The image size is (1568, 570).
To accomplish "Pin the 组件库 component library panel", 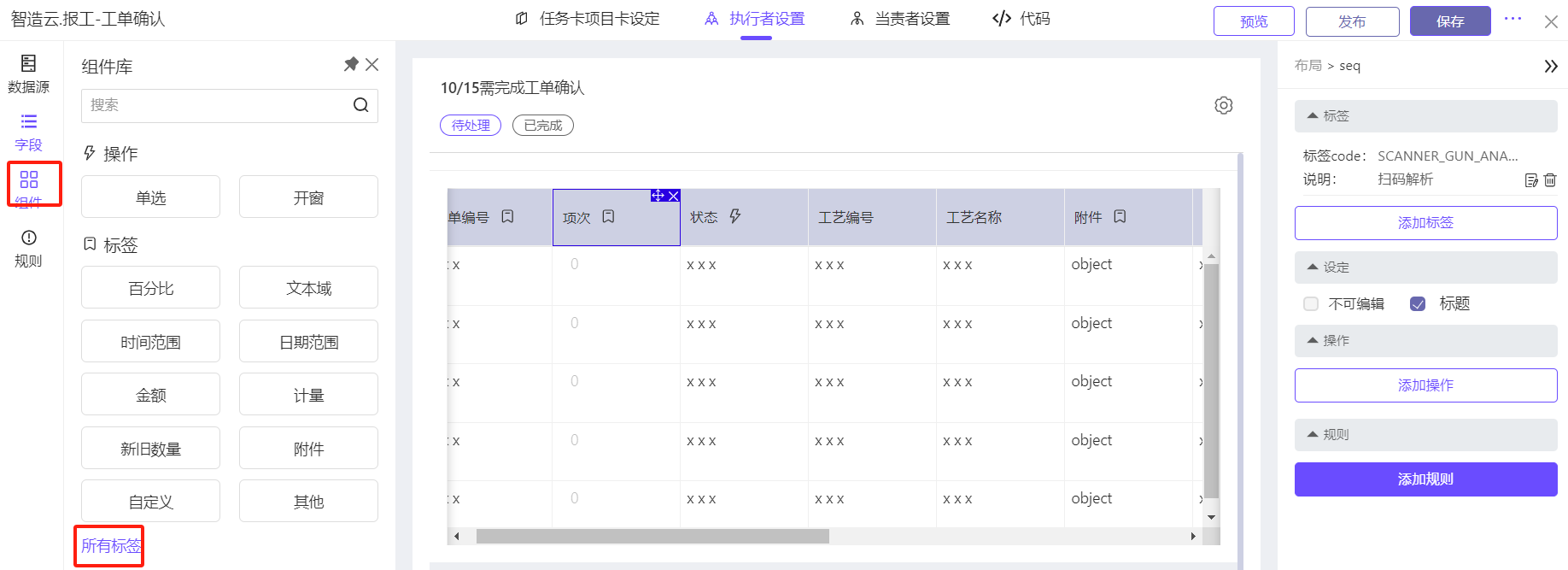I will click(351, 65).
